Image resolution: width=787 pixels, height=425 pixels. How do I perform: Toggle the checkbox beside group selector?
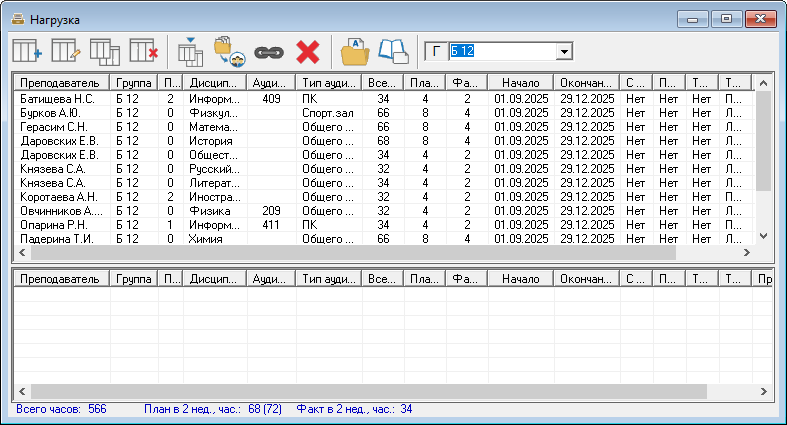[x=434, y=51]
